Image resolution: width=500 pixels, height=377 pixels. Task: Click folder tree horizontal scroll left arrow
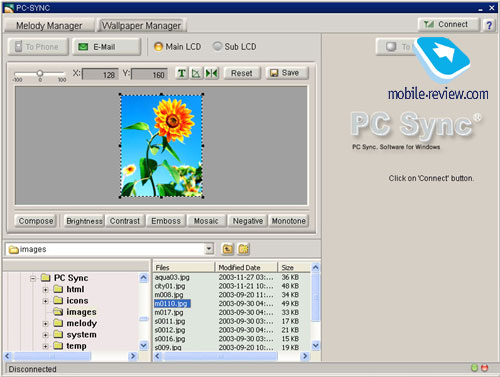pos(8,356)
